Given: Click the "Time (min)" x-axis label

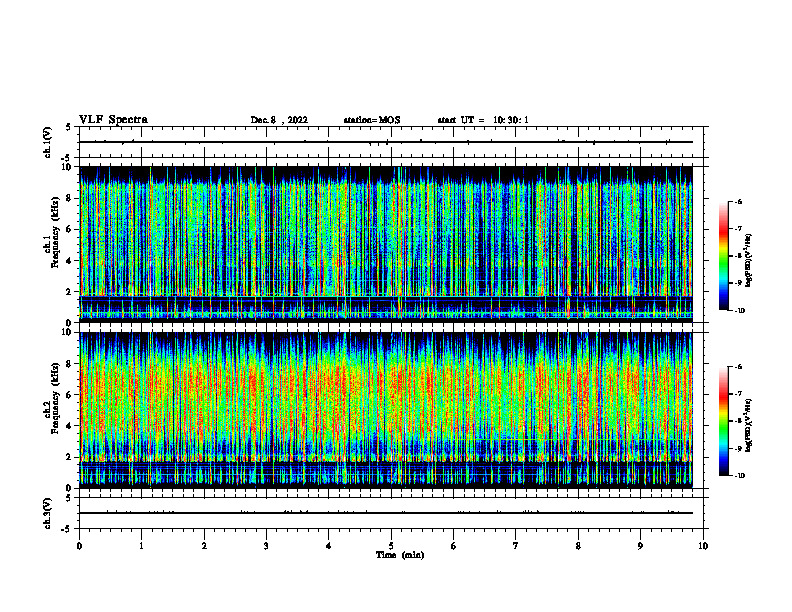Looking at the screenshot, I should (400, 555).
